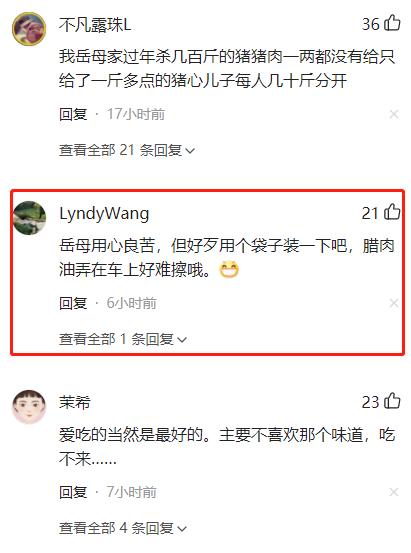Like 茉希's comment with thumbs-up icon
Viewport: 411px width, 553px height.
tap(392, 401)
